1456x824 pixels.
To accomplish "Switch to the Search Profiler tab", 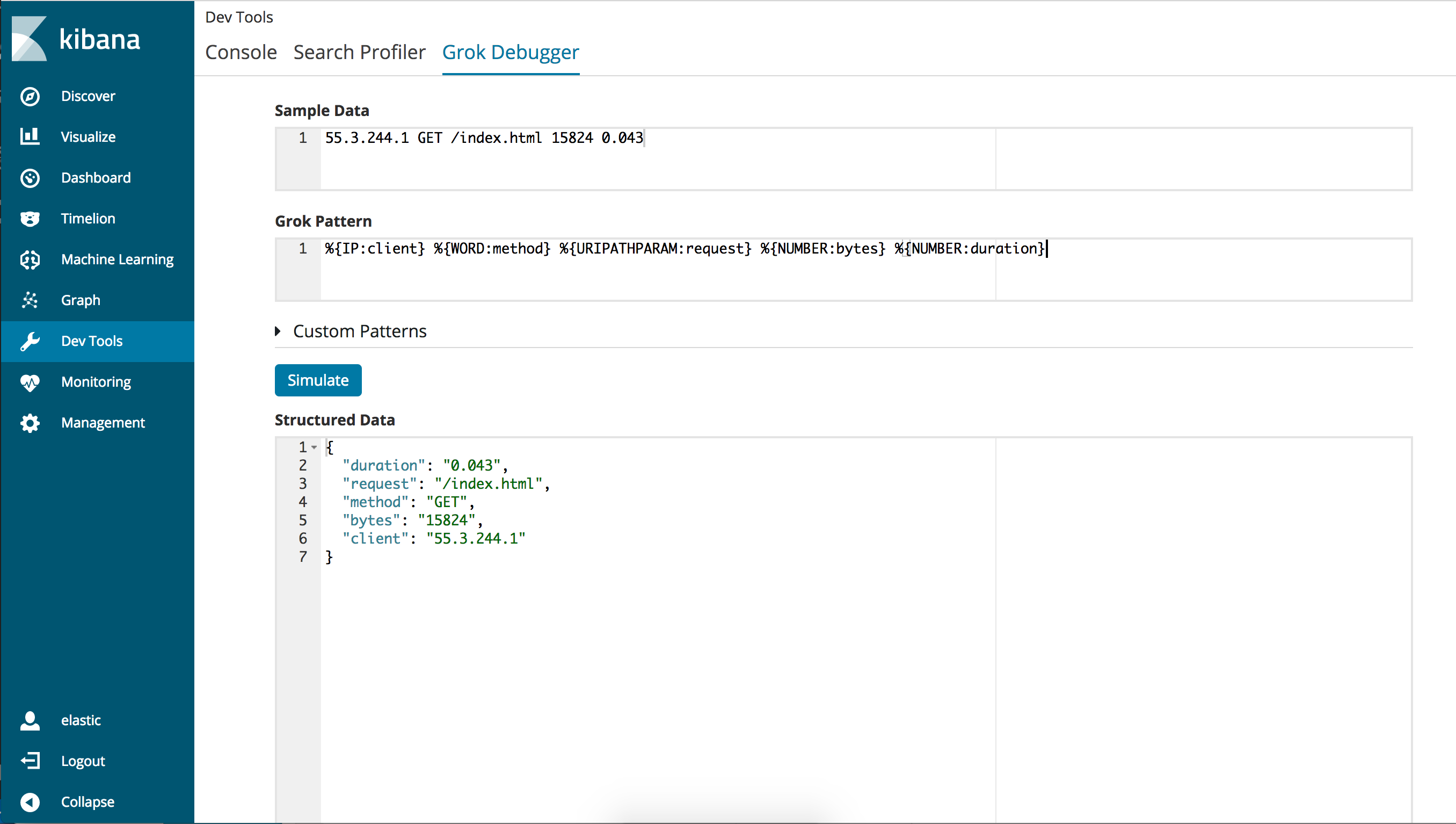I will point(359,52).
